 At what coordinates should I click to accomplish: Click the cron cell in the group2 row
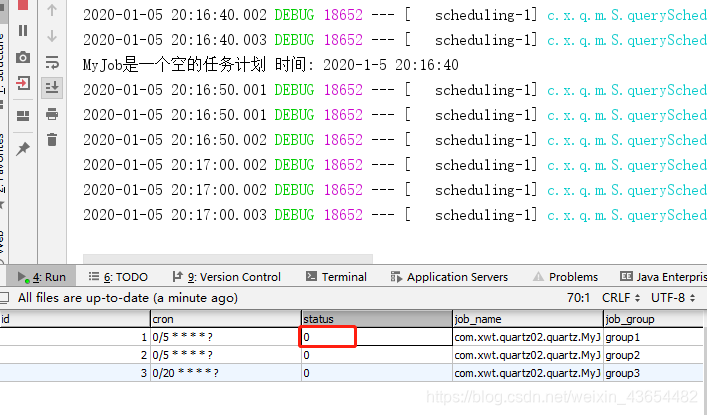(x=225, y=355)
